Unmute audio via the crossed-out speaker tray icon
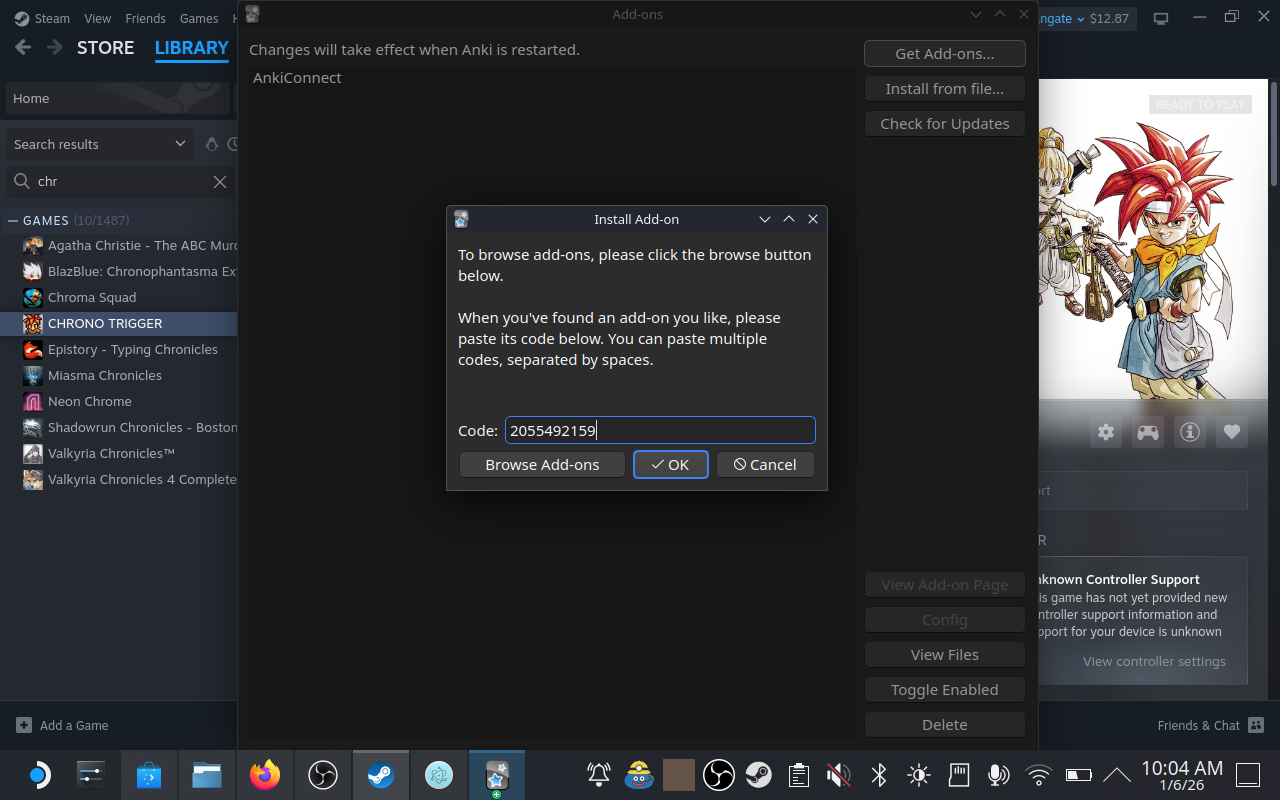The width and height of the screenshot is (1280, 800). [838, 774]
